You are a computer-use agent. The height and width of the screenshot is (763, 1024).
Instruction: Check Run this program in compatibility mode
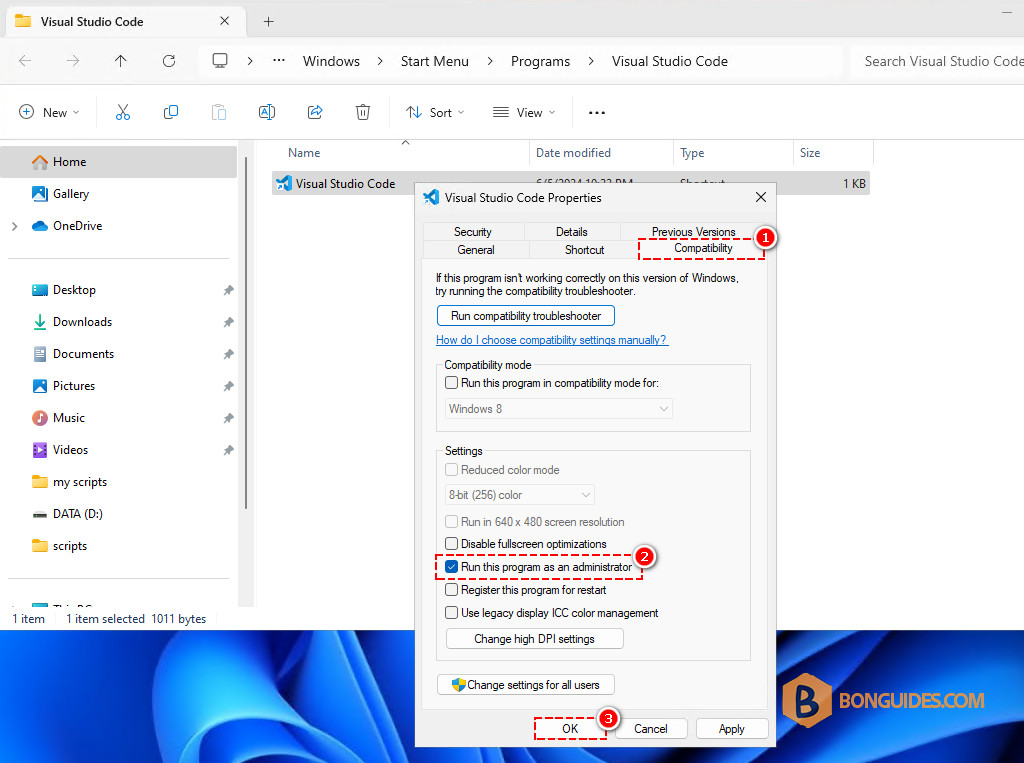pos(451,383)
